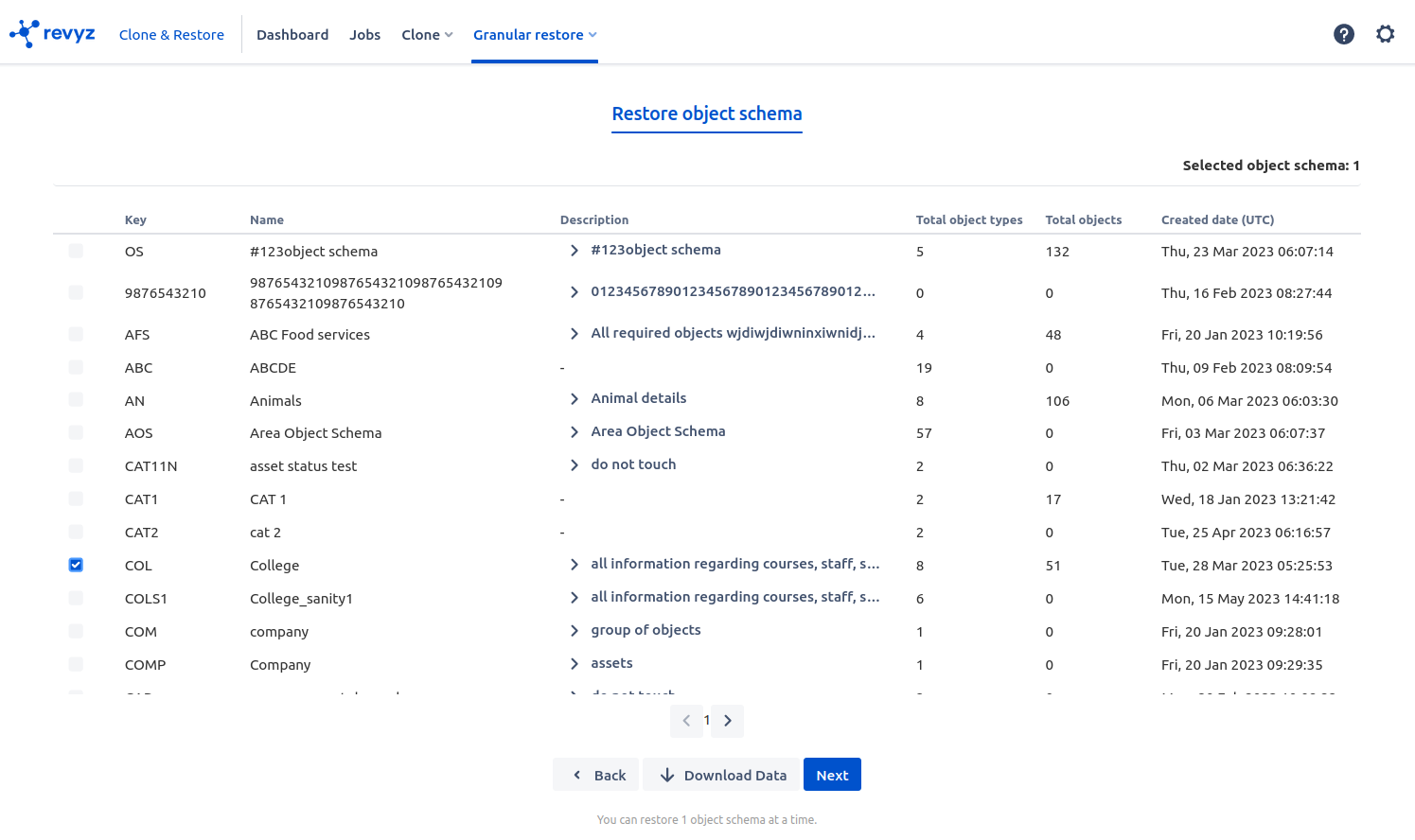This screenshot has width=1415, height=840.
Task: Select the OS schema checkbox
Action: tap(76, 251)
